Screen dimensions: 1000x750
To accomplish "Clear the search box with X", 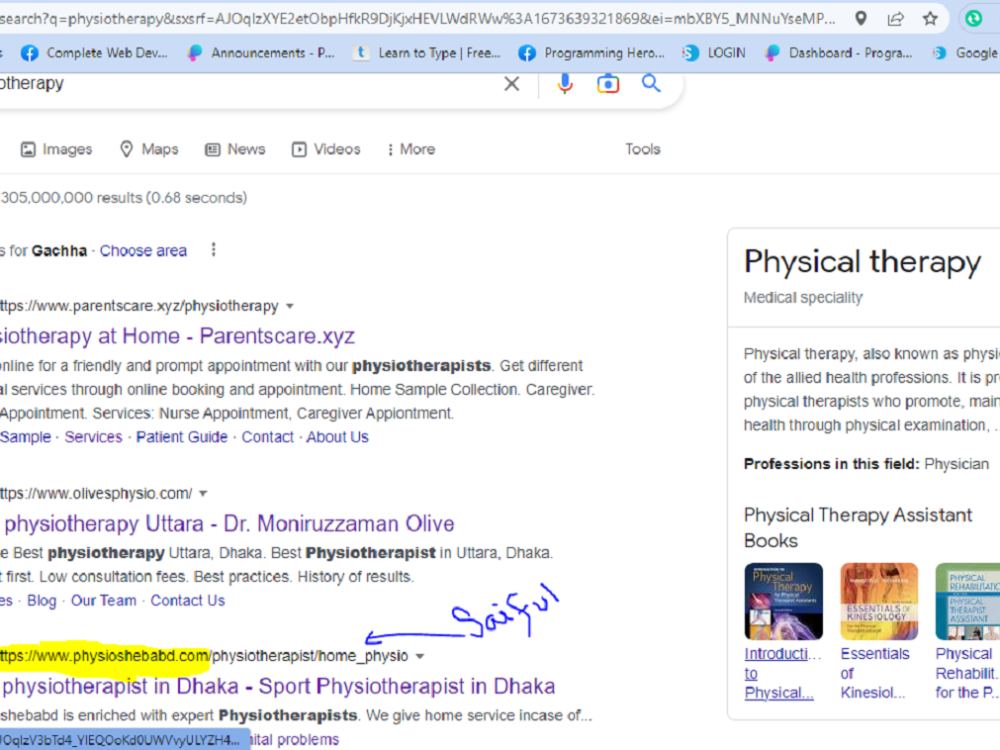I will (x=511, y=84).
